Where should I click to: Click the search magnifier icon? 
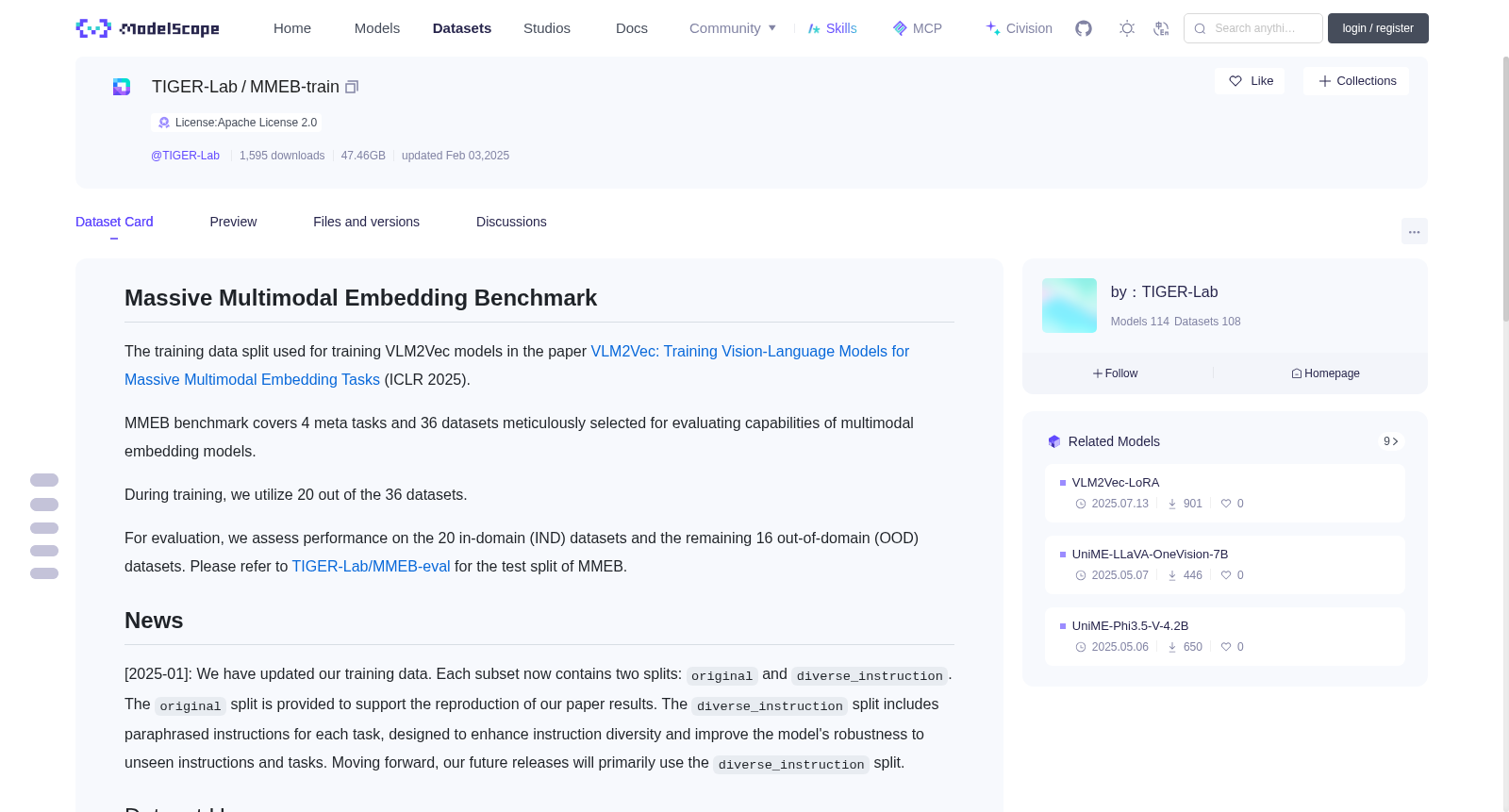click(1201, 28)
